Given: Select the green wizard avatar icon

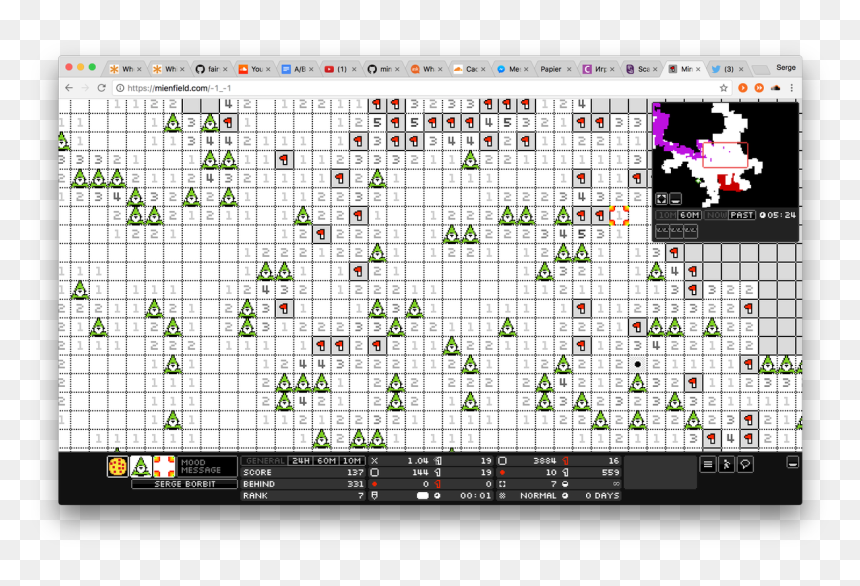Looking at the screenshot, I should pyautogui.click(x=141, y=466).
